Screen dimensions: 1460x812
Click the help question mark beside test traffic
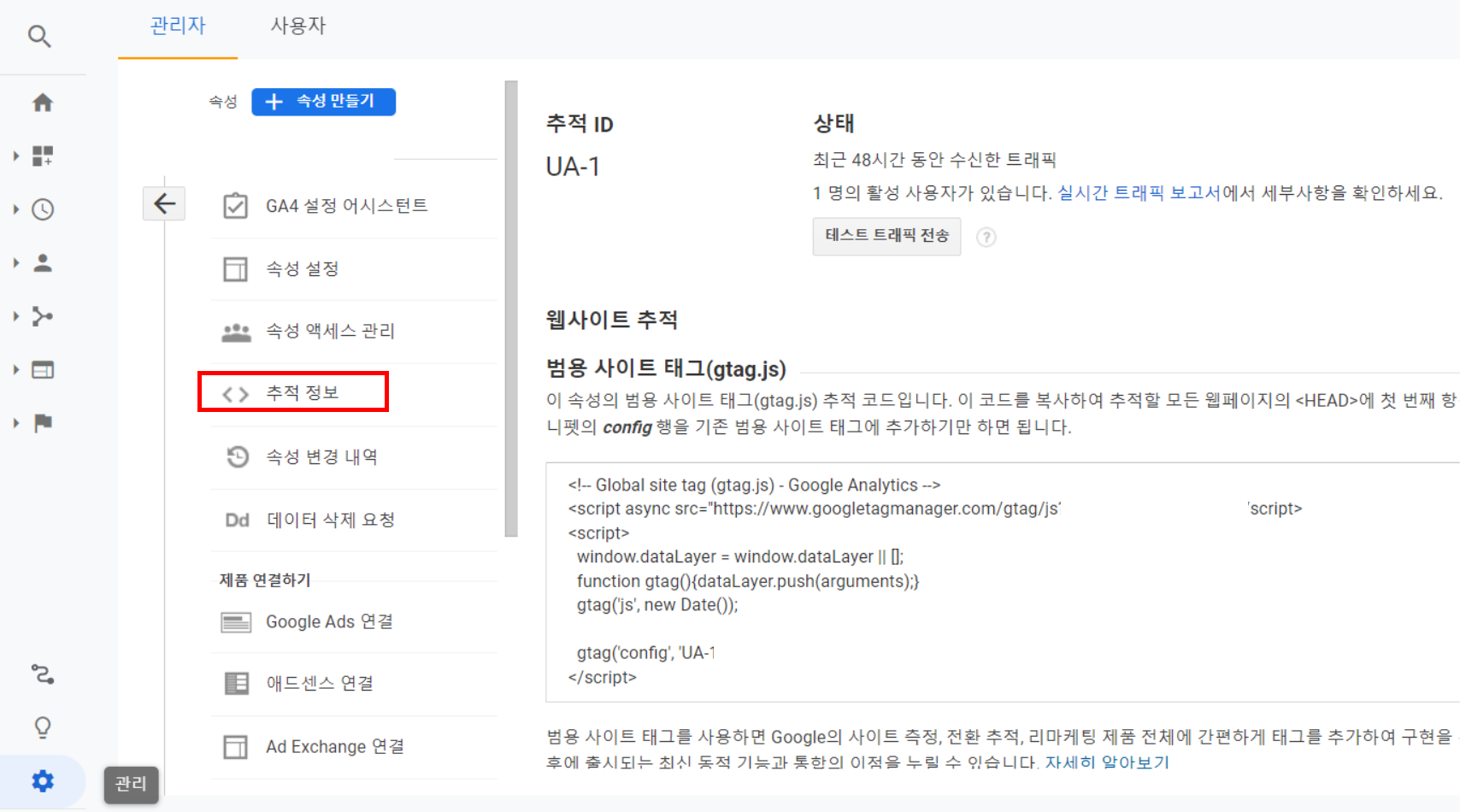tap(986, 237)
